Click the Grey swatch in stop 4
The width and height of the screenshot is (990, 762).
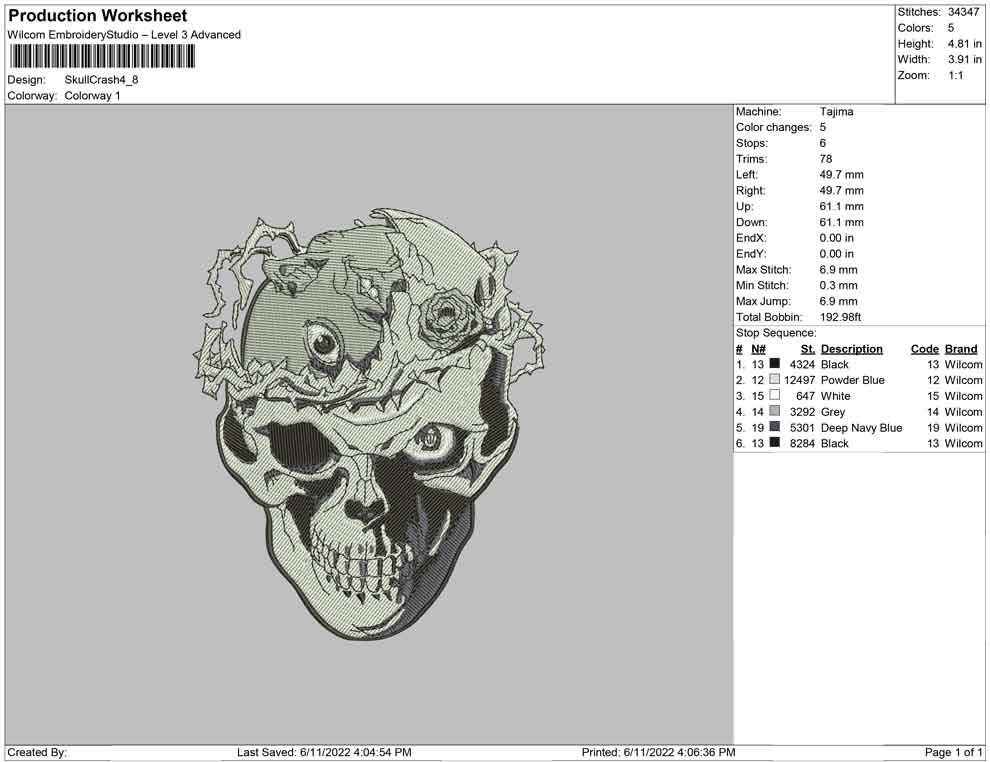tap(775, 411)
